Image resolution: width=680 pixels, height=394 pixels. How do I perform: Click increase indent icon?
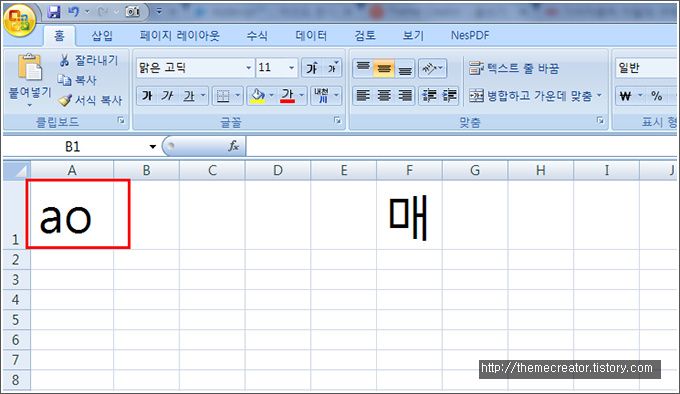pos(449,95)
